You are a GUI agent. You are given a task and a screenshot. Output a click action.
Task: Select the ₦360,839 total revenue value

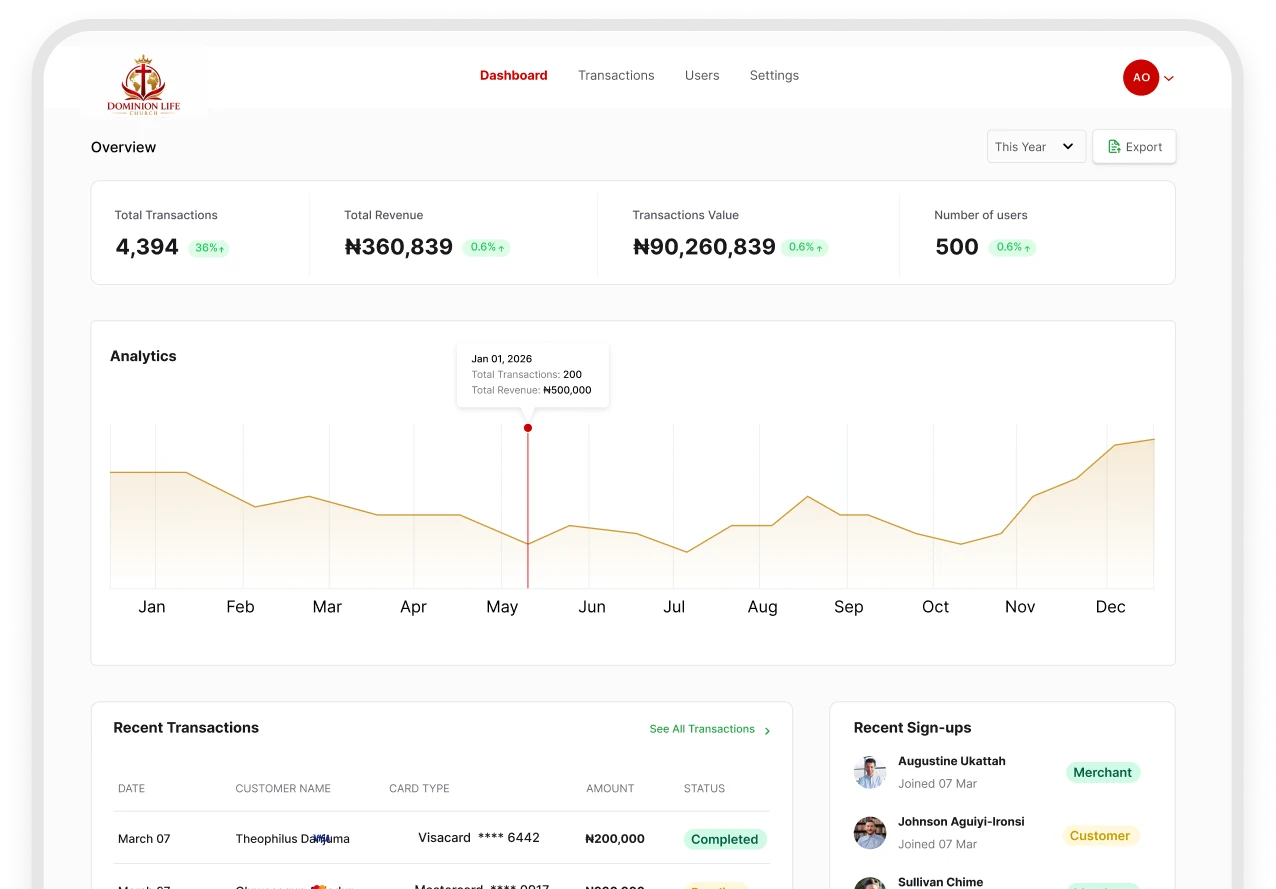click(399, 247)
